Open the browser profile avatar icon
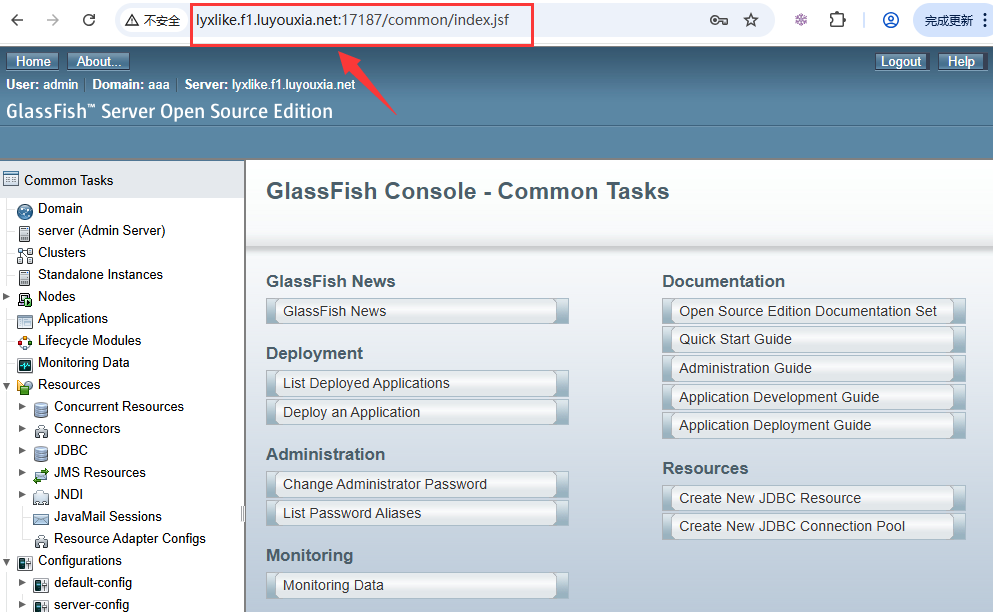The width and height of the screenshot is (993, 612). pyautogui.click(x=890, y=20)
